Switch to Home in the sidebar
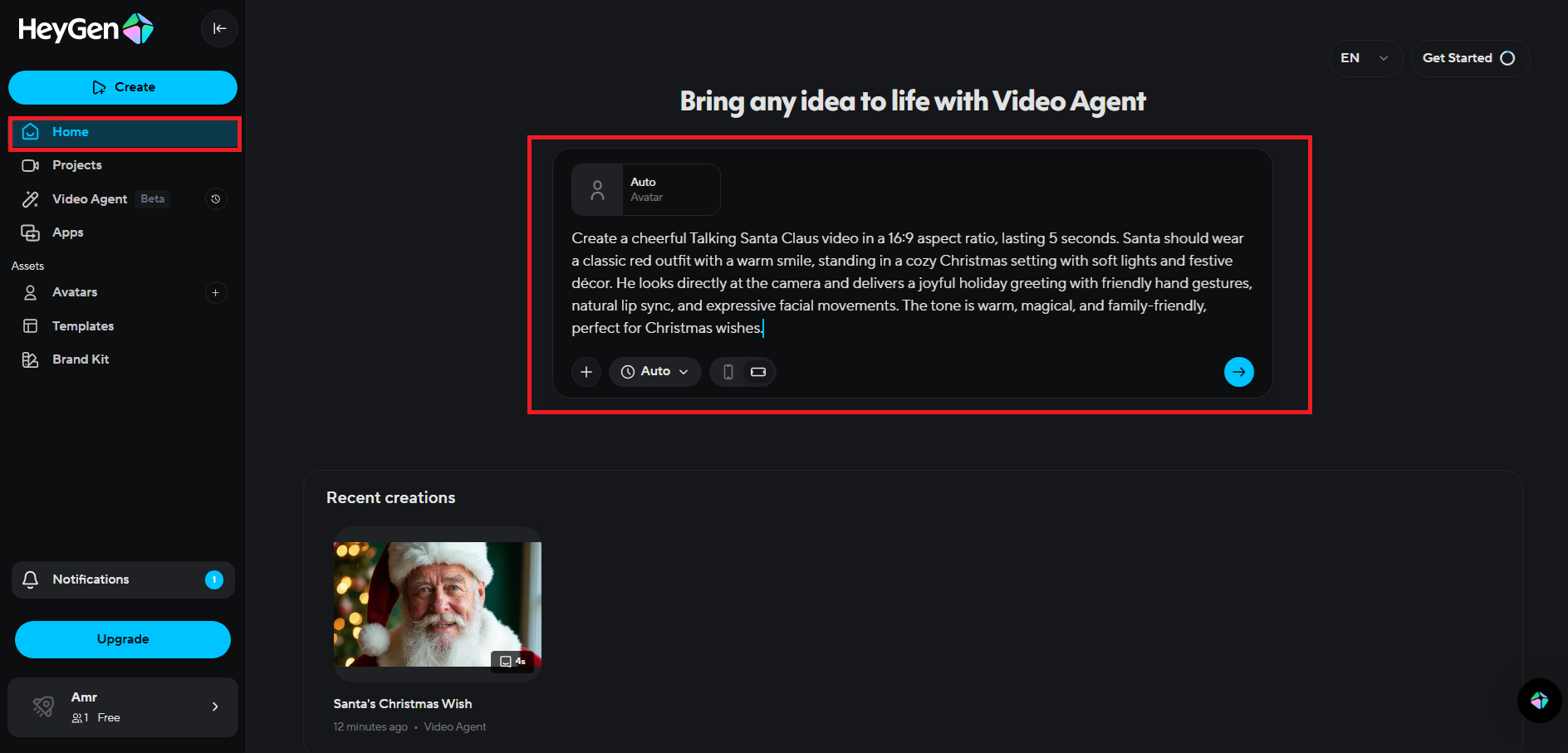 (70, 131)
